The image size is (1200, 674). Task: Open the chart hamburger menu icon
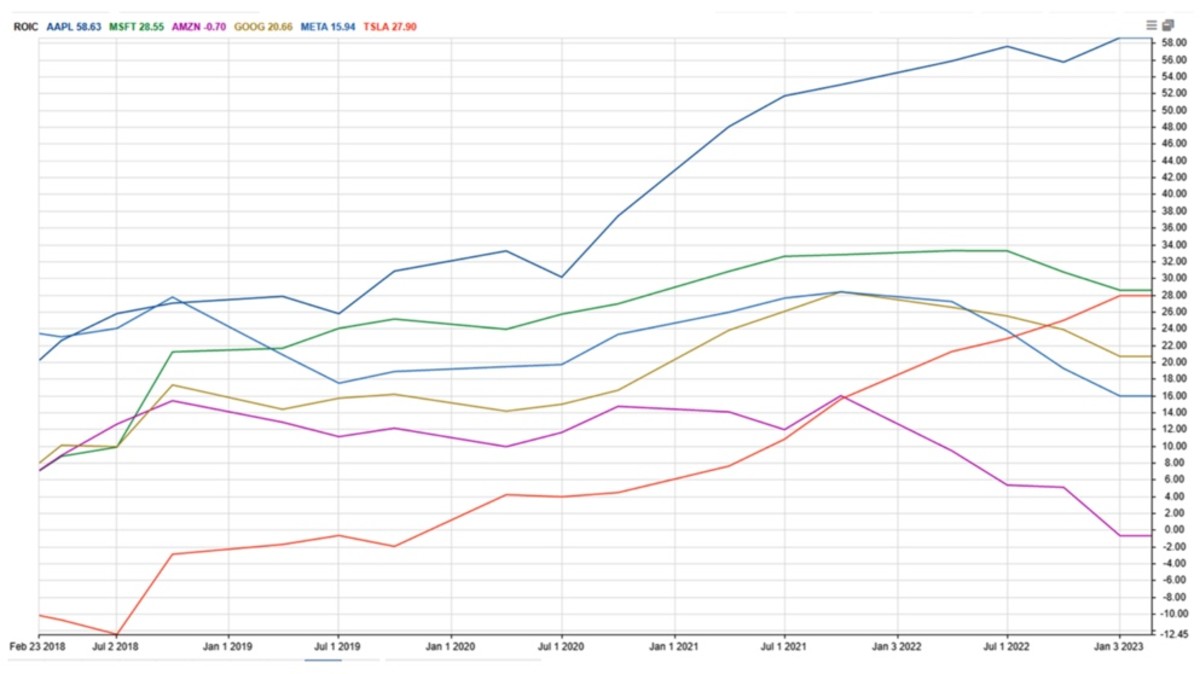(x=1151, y=25)
